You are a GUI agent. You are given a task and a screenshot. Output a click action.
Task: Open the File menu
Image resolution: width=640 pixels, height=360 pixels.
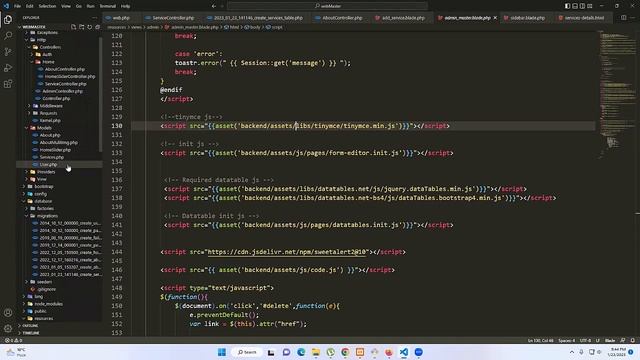[x=17, y=6]
